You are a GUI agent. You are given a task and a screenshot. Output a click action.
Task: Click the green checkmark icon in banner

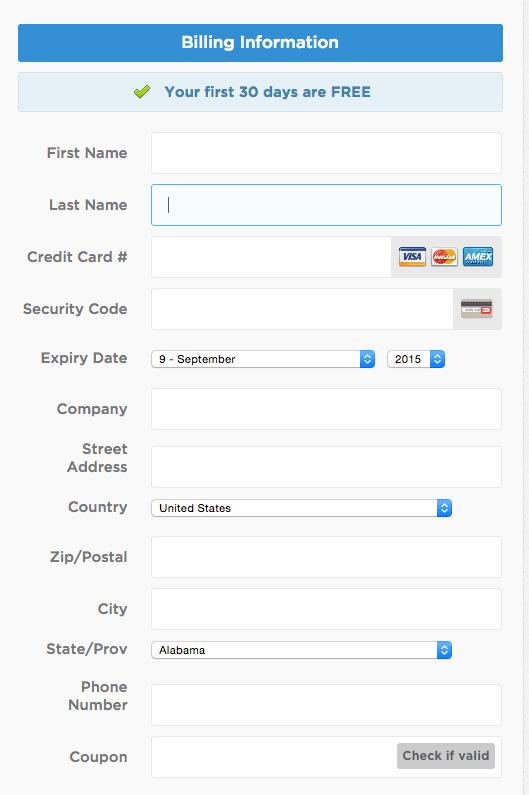pyautogui.click(x=142, y=92)
